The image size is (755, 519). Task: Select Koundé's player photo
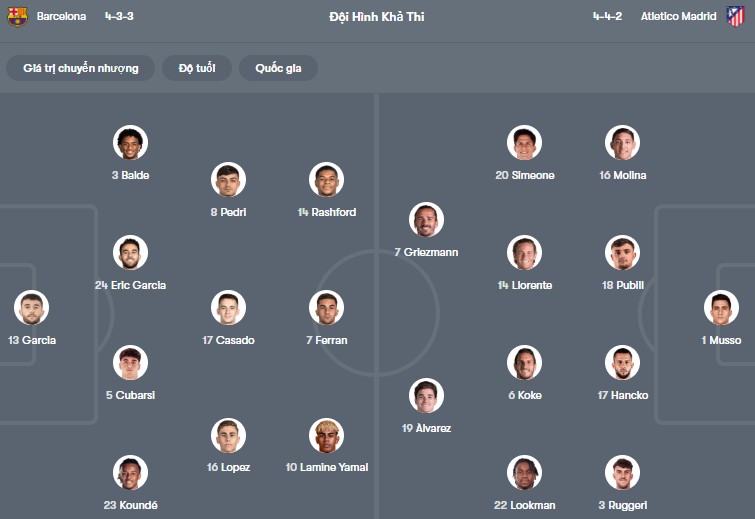click(130, 472)
